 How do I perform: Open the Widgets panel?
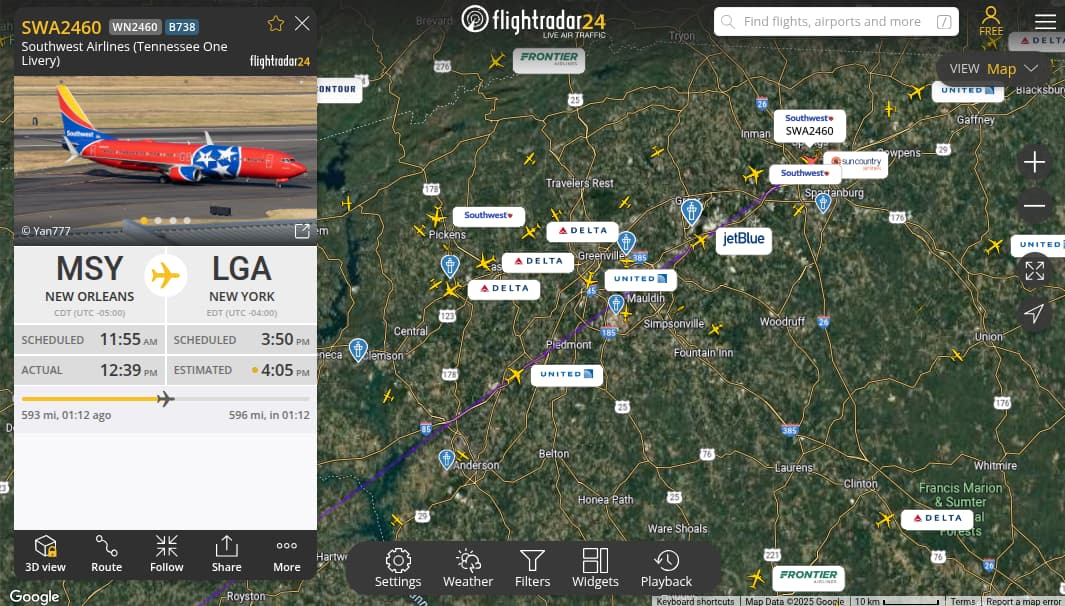[595, 569]
